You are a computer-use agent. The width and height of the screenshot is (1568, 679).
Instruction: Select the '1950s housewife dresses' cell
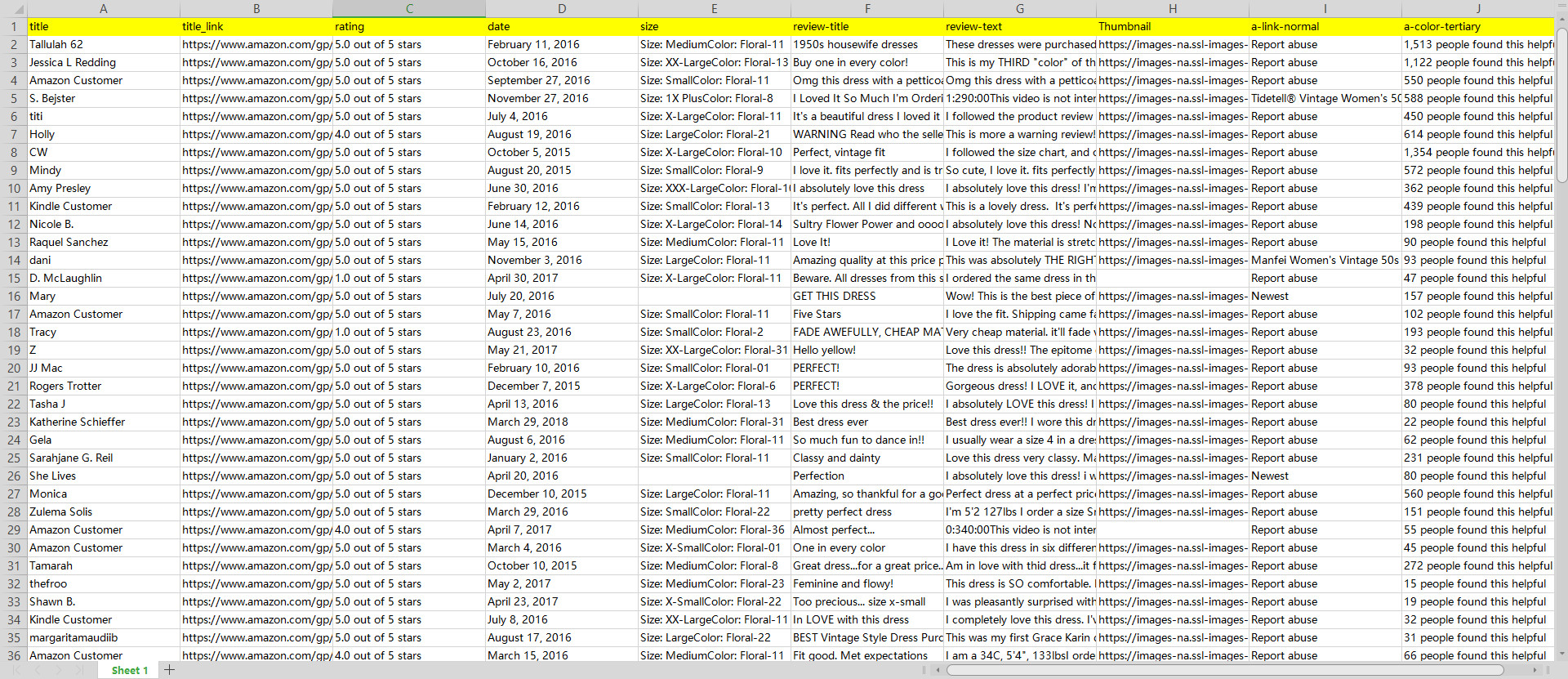click(x=867, y=44)
